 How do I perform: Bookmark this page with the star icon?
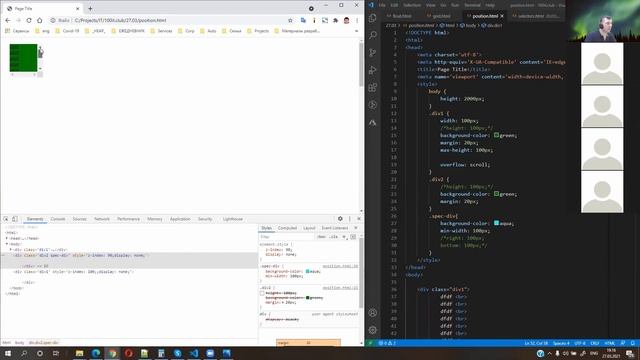point(290,20)
